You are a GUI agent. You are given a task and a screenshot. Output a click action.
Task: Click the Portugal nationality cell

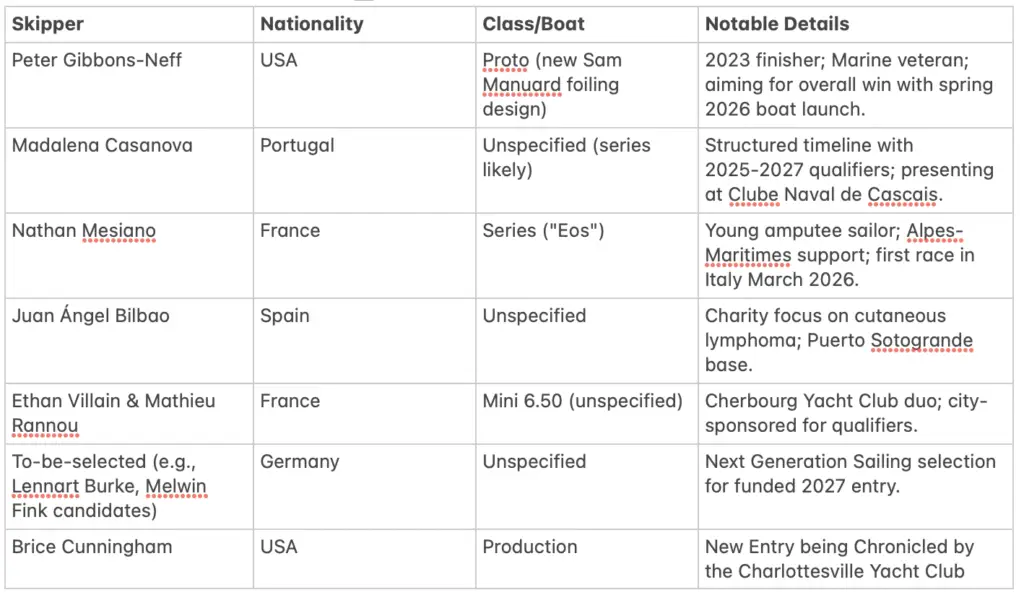(x=299, y=145)
